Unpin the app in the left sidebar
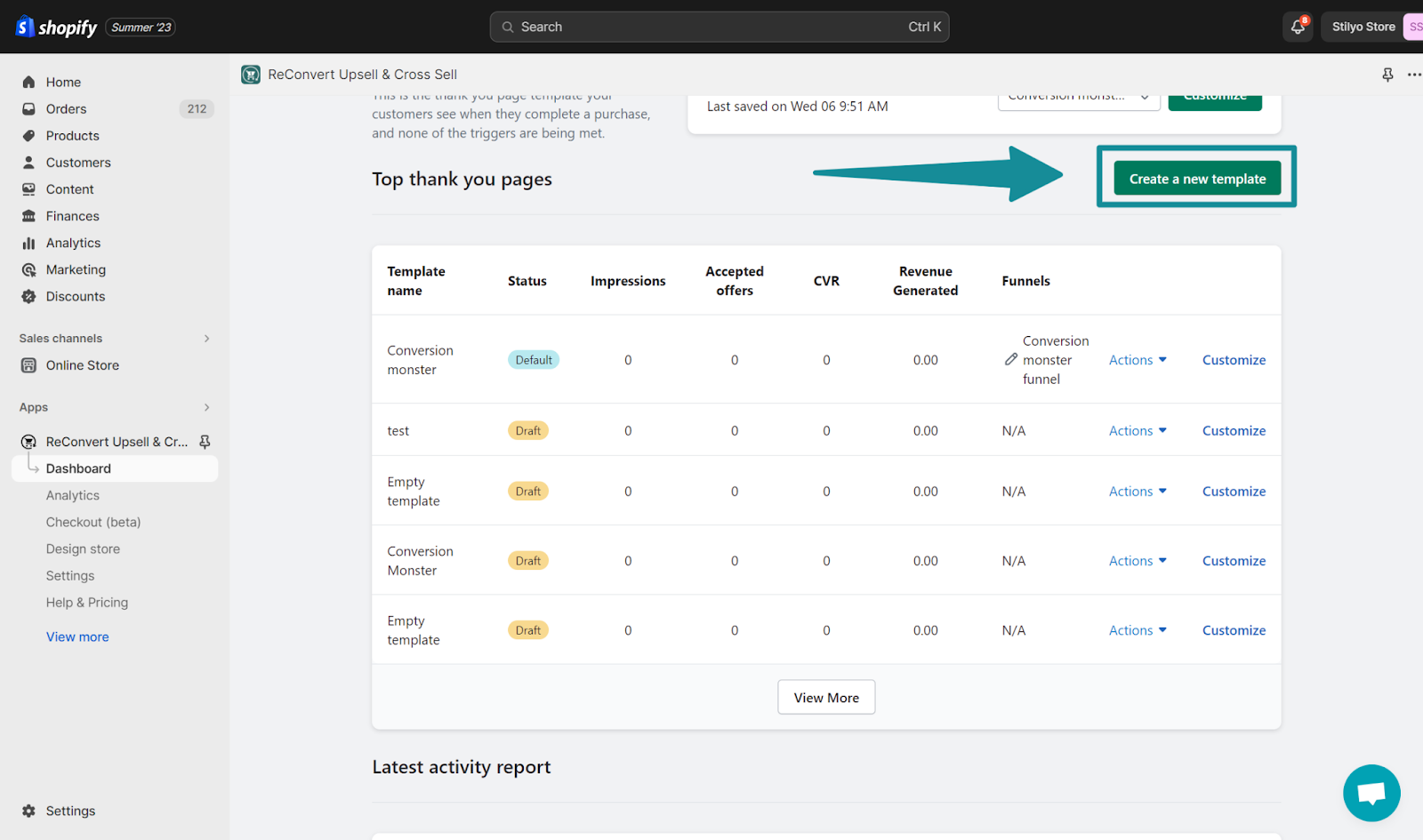The image size is (1423, 840). [x=205, y=441]
